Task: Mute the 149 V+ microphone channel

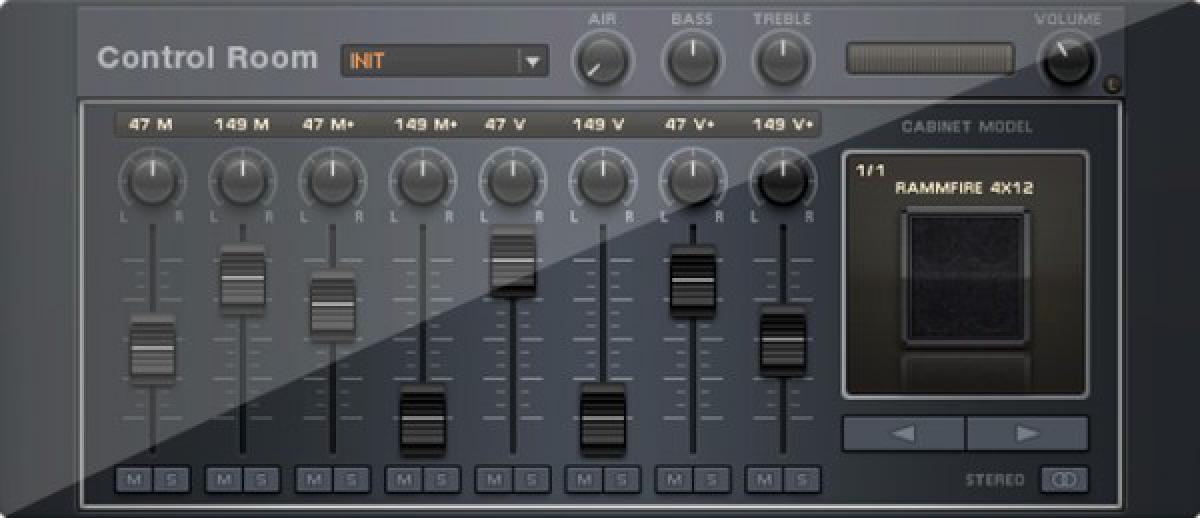Action: [764, 480]
